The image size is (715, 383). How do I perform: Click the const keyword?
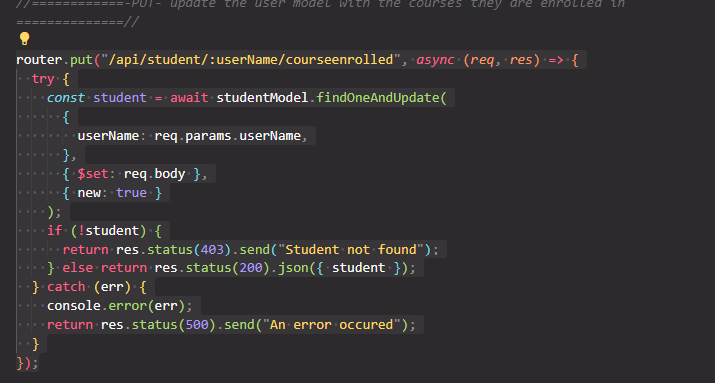(x=66, y=98)
